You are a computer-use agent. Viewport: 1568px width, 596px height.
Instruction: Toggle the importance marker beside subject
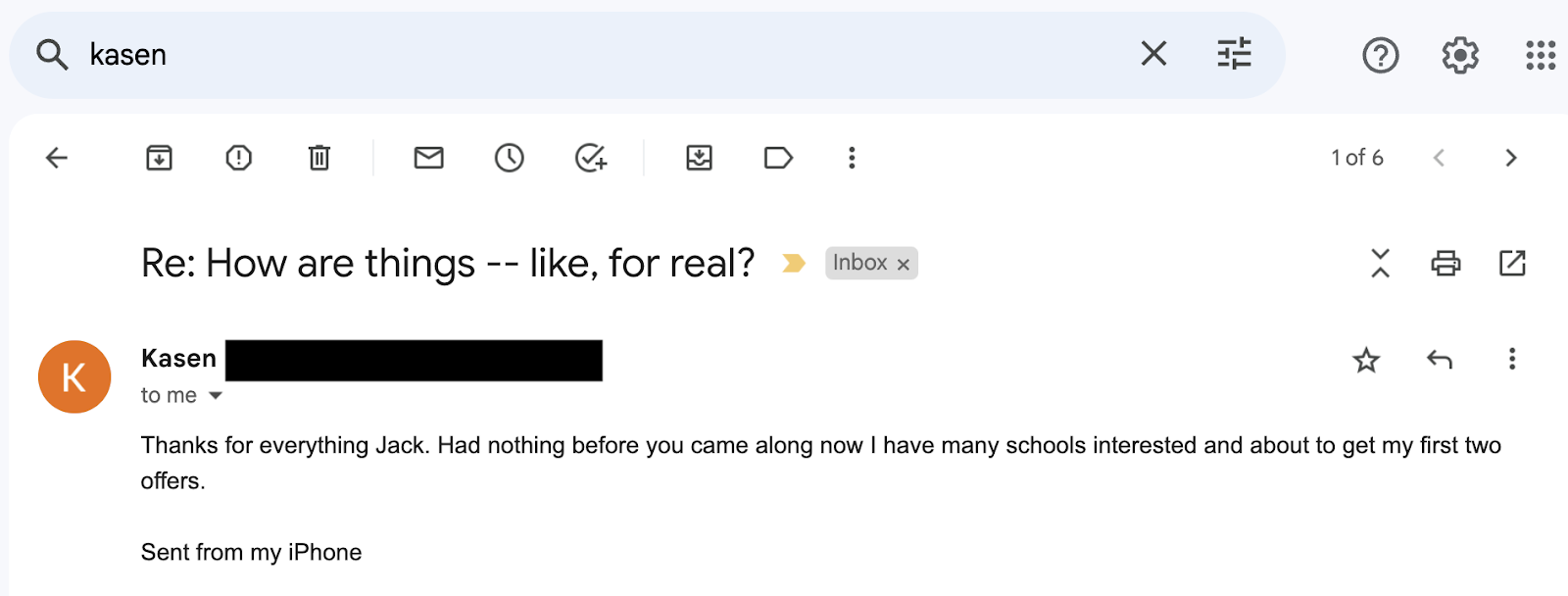(793, 263)
